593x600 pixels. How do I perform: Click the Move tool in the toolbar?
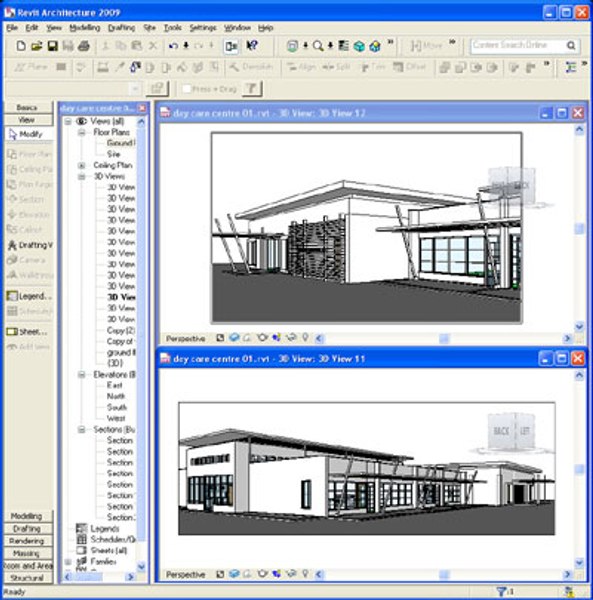pyautogui.click(x=426, y=46)
